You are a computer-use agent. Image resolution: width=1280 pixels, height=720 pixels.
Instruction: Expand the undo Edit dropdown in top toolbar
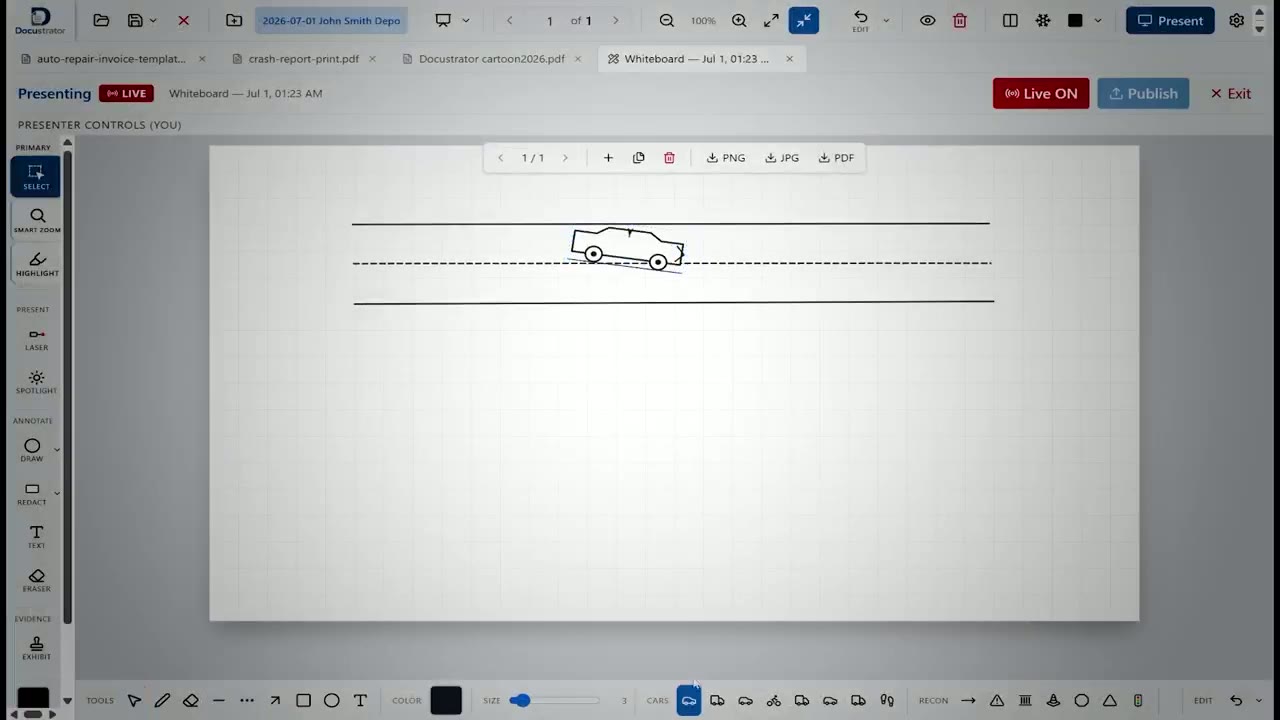pos(886,21)
